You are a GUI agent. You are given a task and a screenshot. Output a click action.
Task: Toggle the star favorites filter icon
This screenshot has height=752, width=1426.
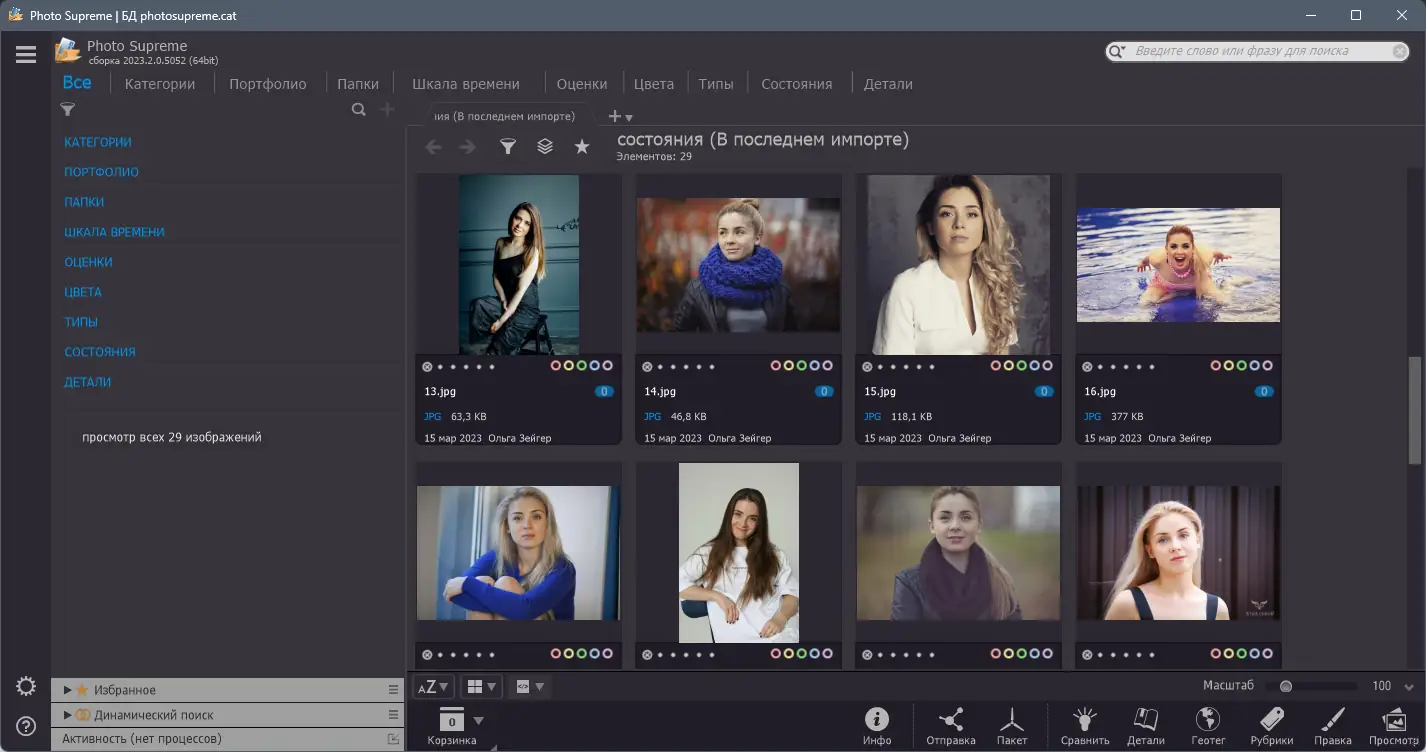click(581, 146)
